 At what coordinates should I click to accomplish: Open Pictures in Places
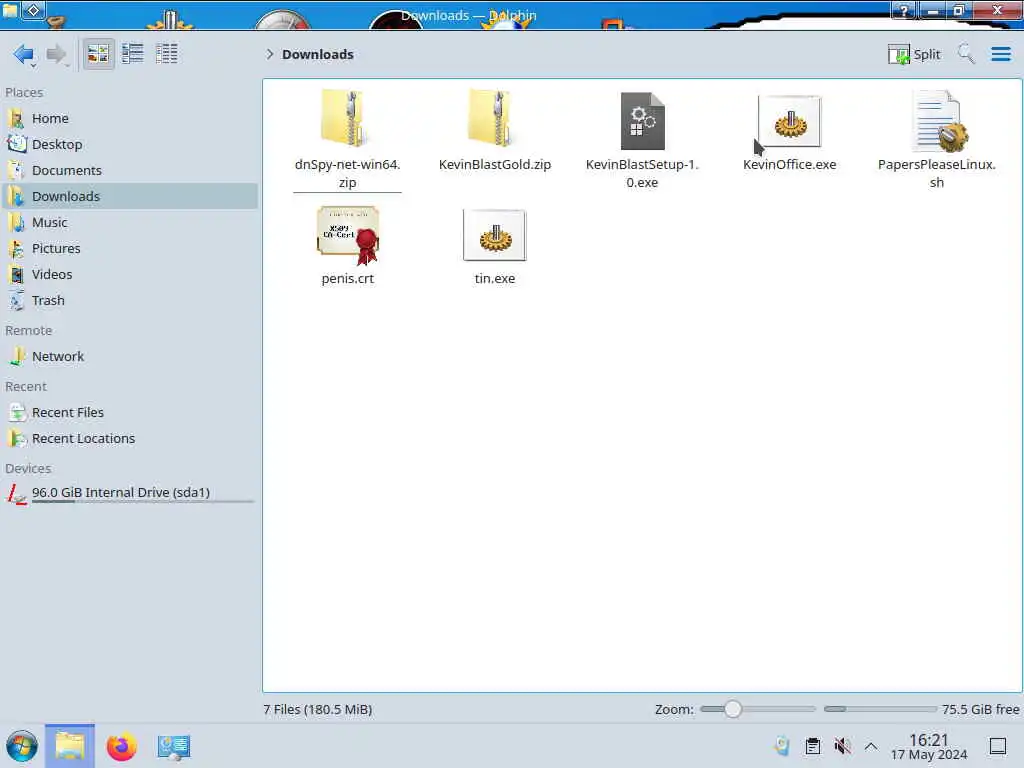pos(131,249)
